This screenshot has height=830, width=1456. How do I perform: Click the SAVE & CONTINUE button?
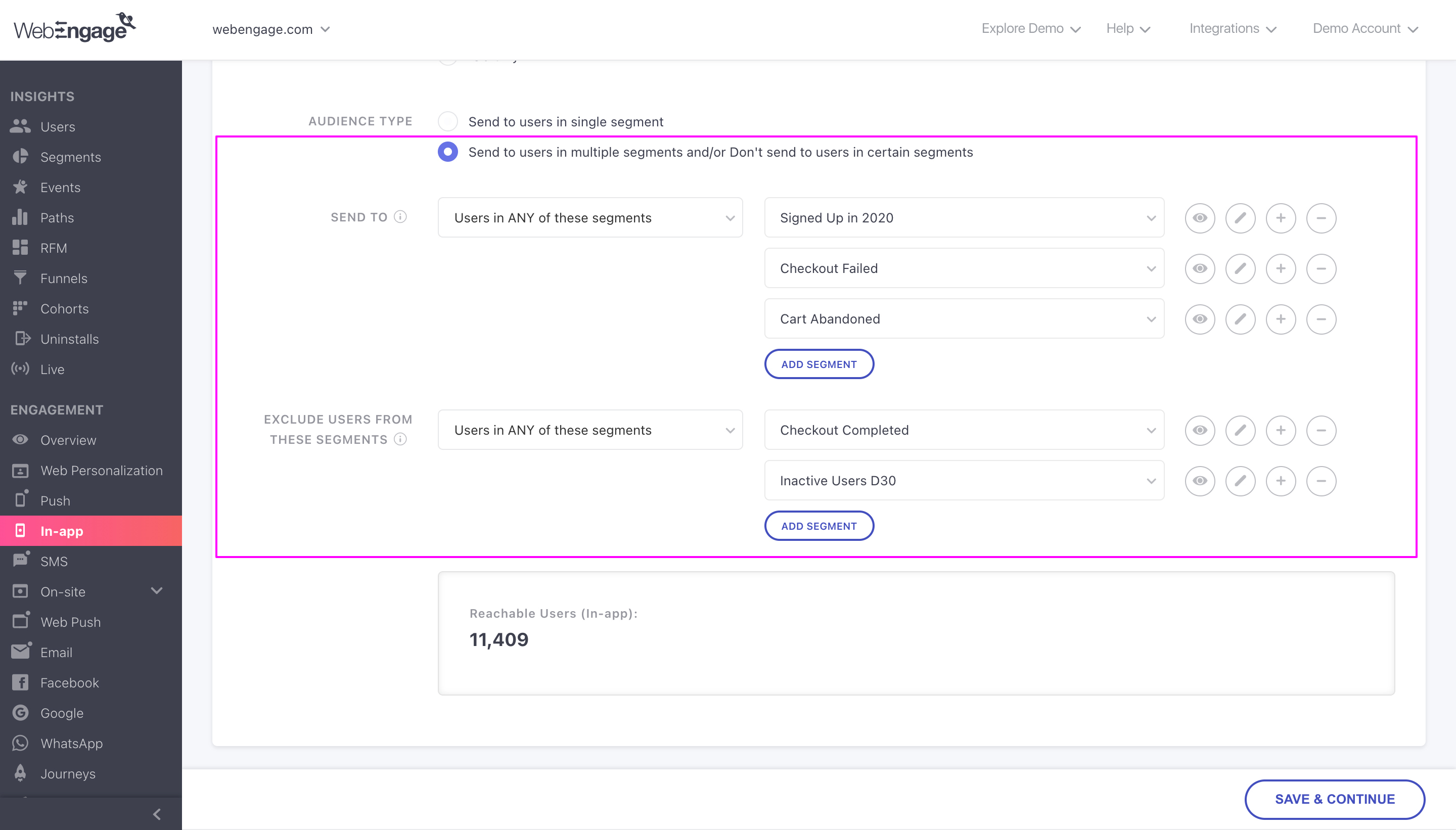1335,799
